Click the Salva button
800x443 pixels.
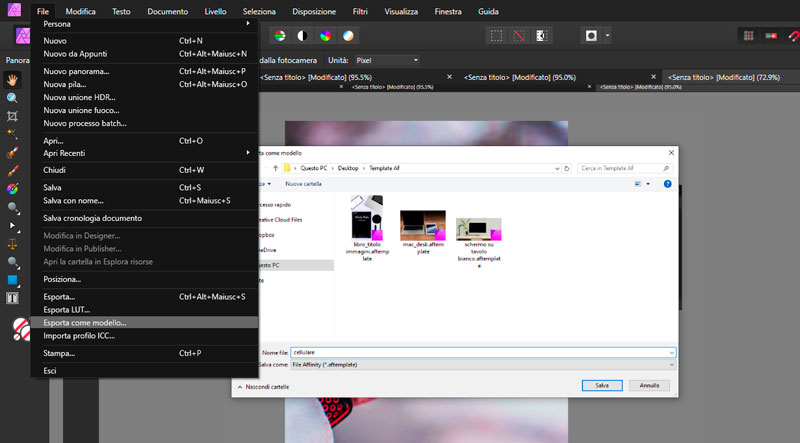602,385
